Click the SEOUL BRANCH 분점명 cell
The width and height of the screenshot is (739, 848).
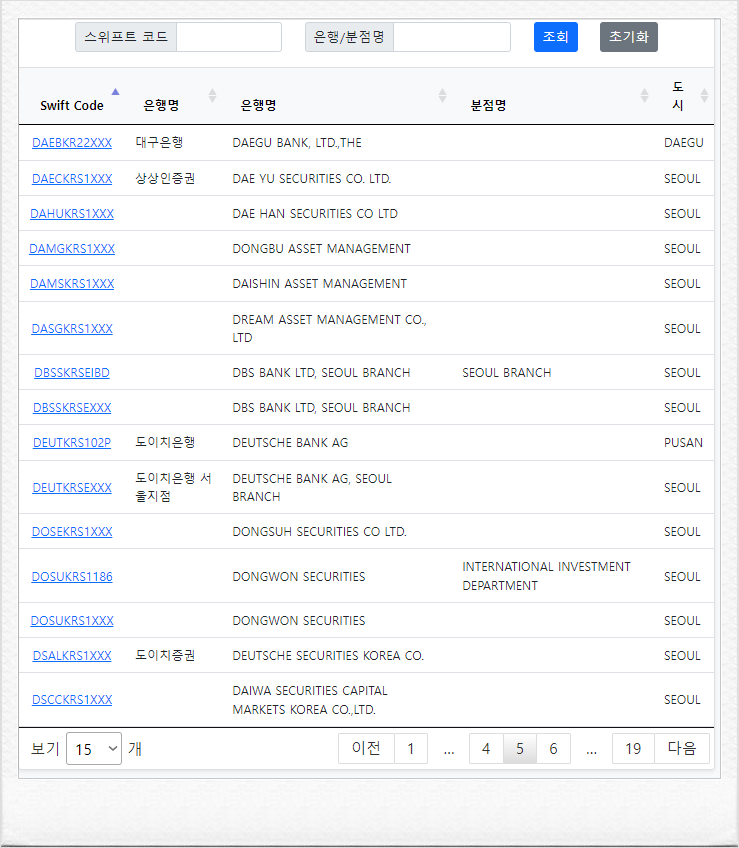coord(507,373)
